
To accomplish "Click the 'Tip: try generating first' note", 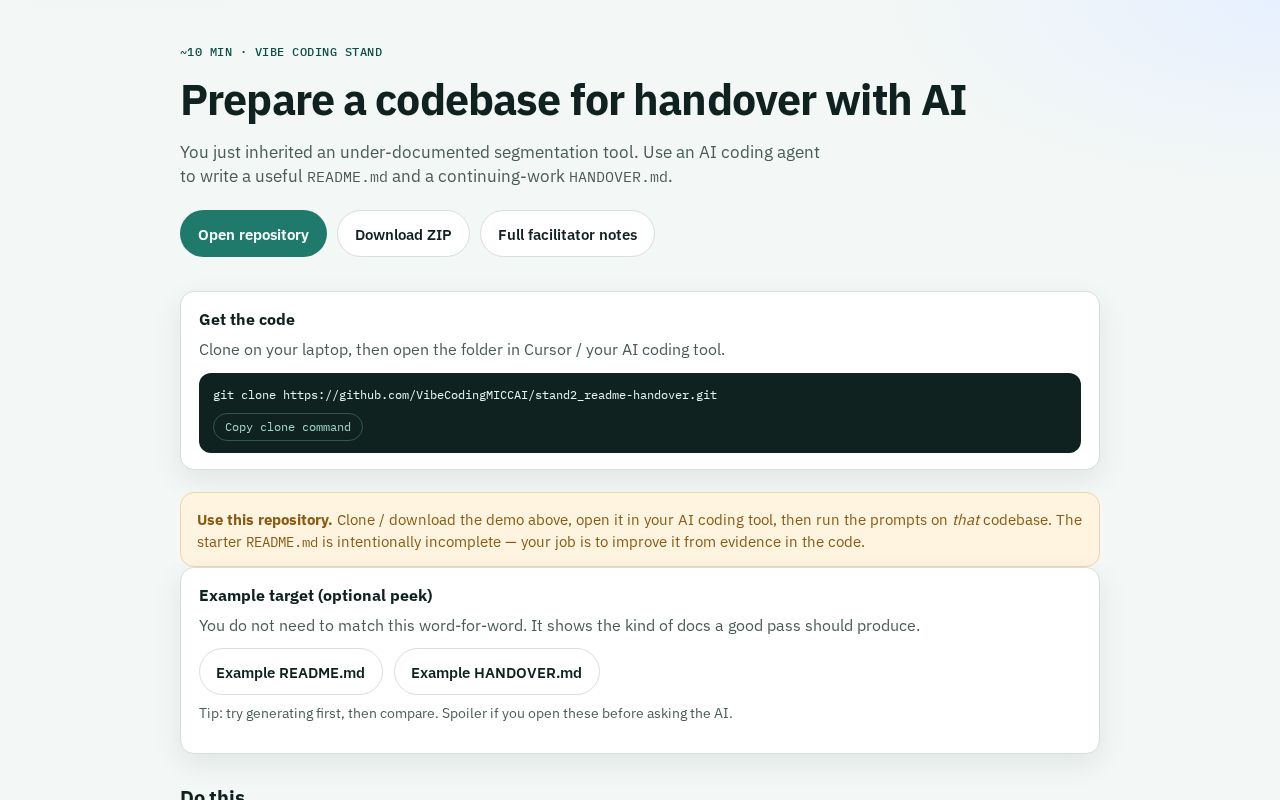I will [x=466, y=714].
